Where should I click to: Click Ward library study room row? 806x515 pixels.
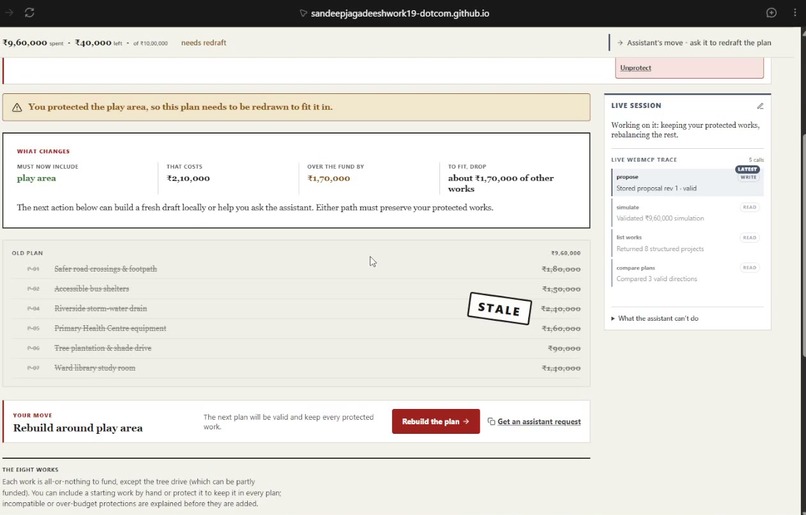click(x=296, y=368)
